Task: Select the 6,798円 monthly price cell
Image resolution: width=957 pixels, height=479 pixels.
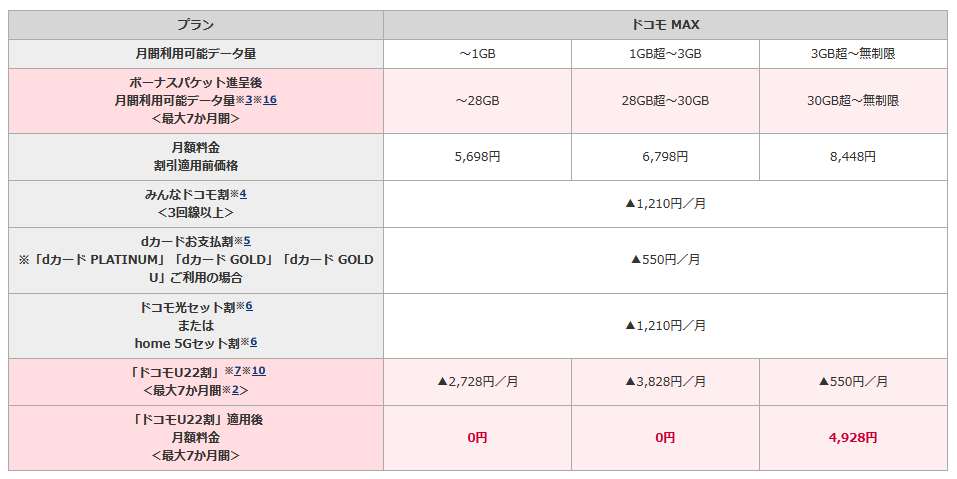Action: [665, 156]
